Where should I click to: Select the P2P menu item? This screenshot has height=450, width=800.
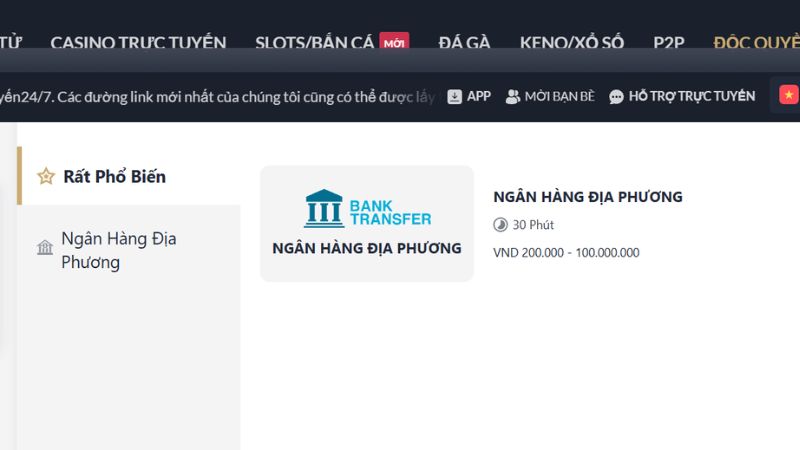(668, 42)
